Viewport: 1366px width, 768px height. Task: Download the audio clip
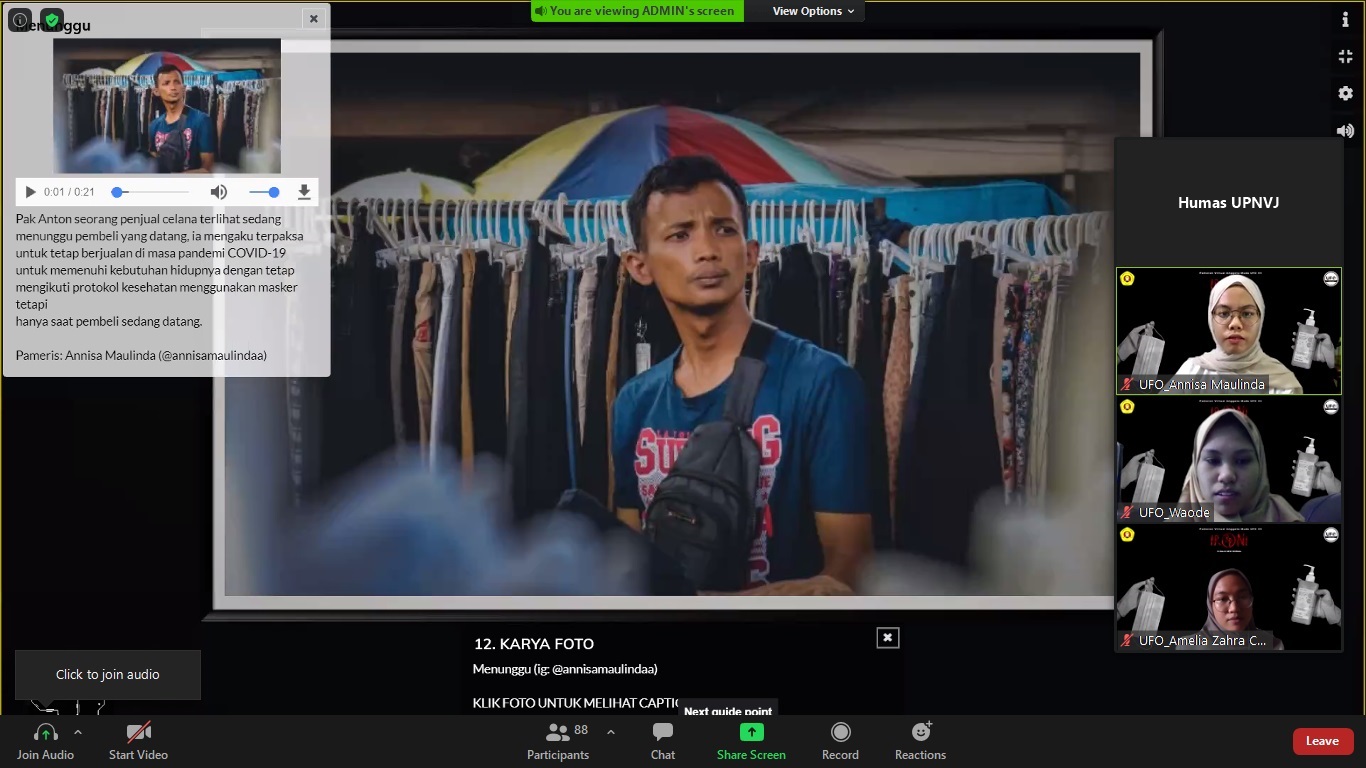[x=304, y=192]
